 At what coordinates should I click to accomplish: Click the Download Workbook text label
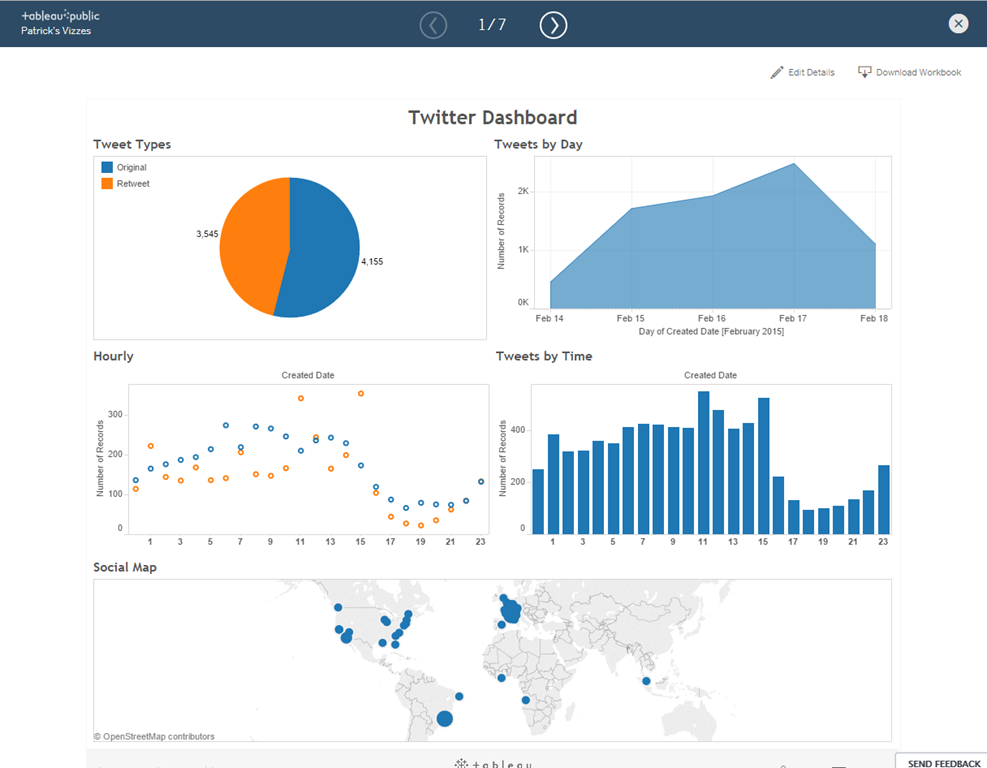pos(917,71)
